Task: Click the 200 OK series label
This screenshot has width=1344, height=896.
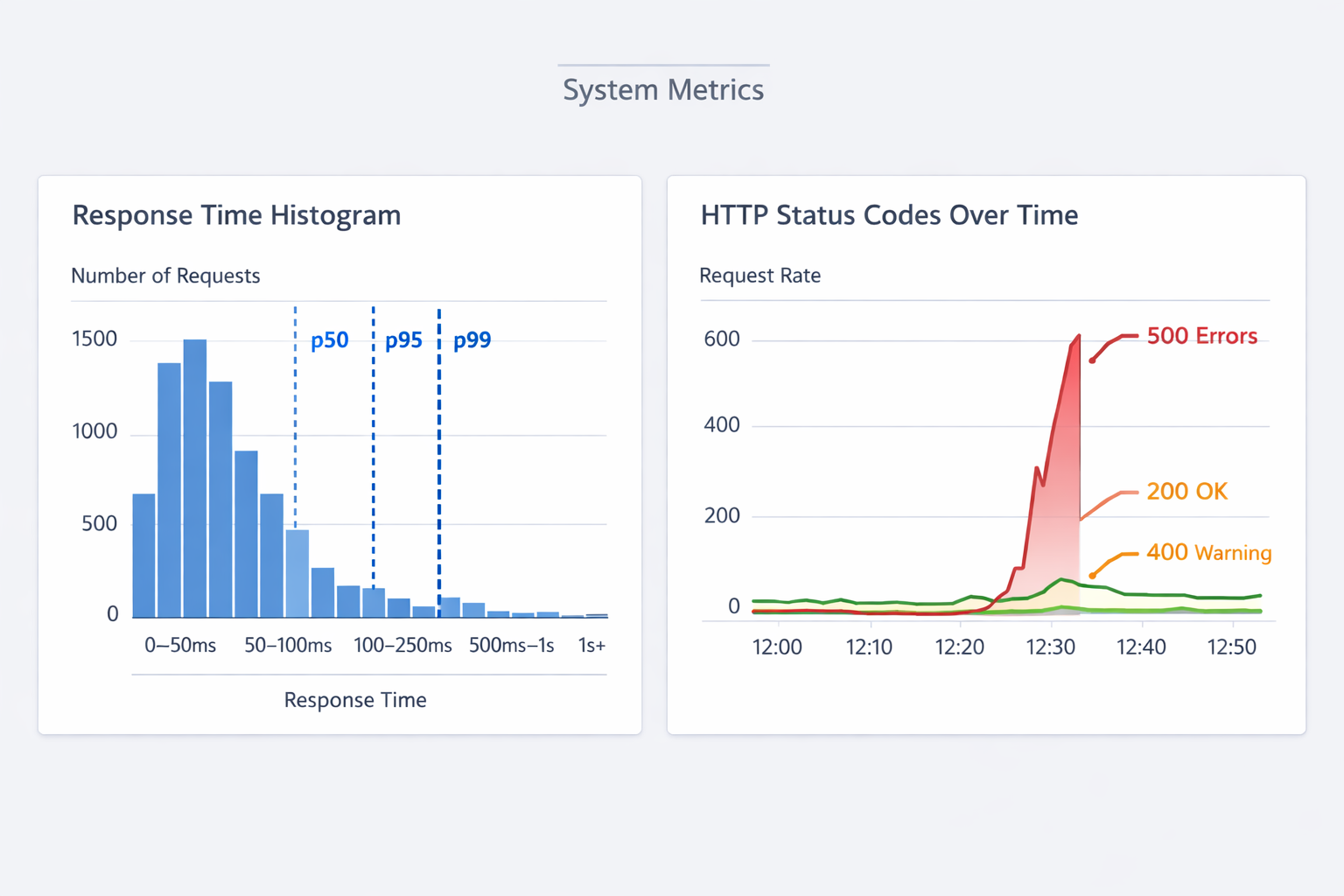Action: click(1186, 492)
